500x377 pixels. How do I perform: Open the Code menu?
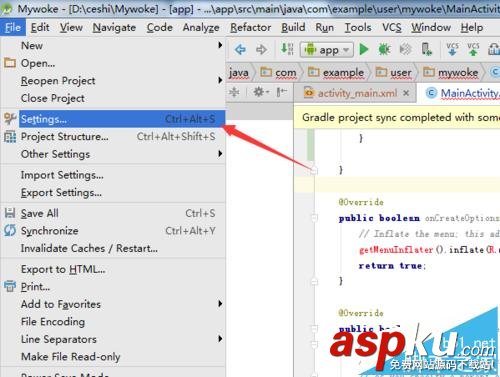tap(159, 27)
